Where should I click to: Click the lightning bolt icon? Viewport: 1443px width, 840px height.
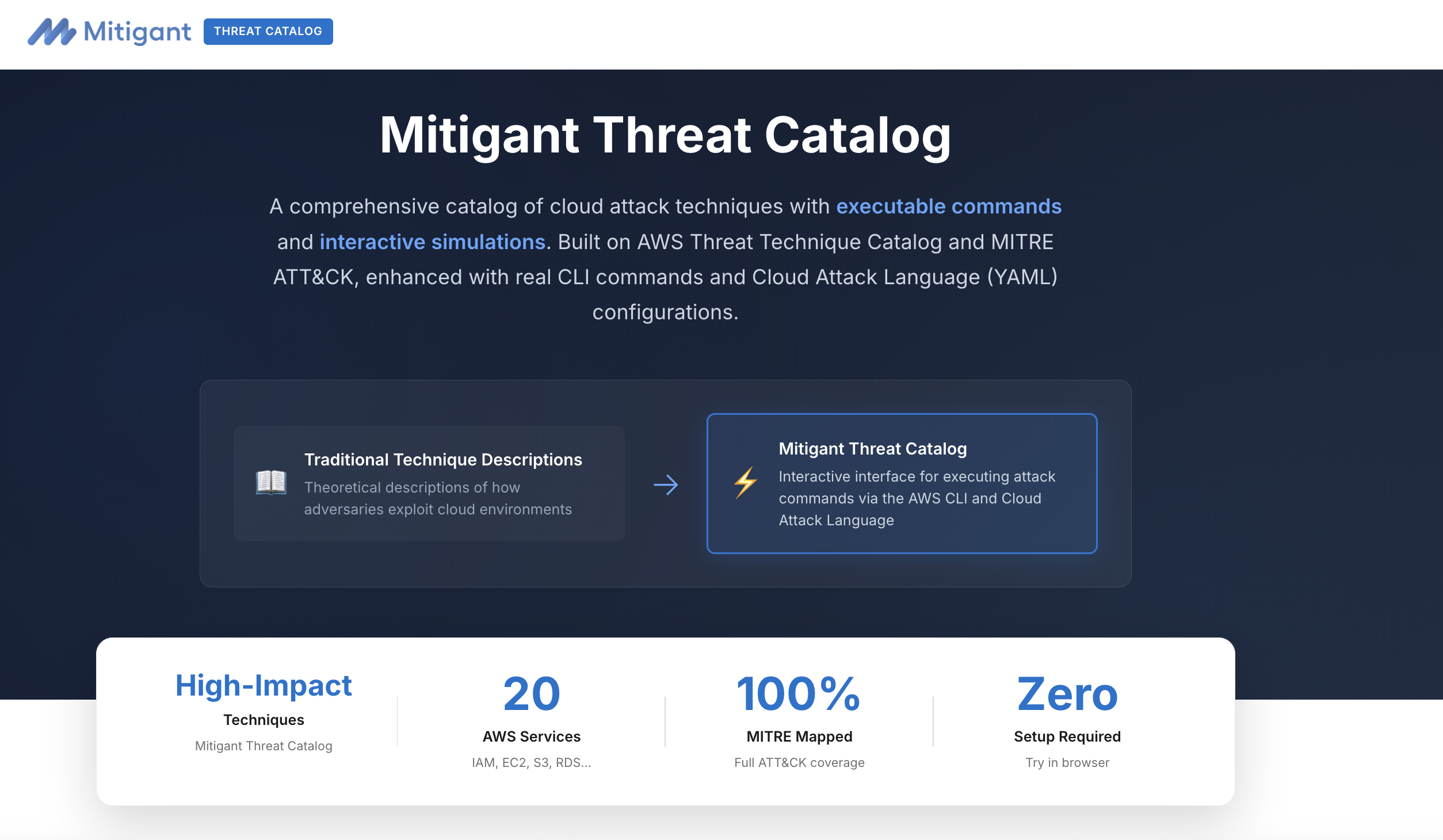746,483
